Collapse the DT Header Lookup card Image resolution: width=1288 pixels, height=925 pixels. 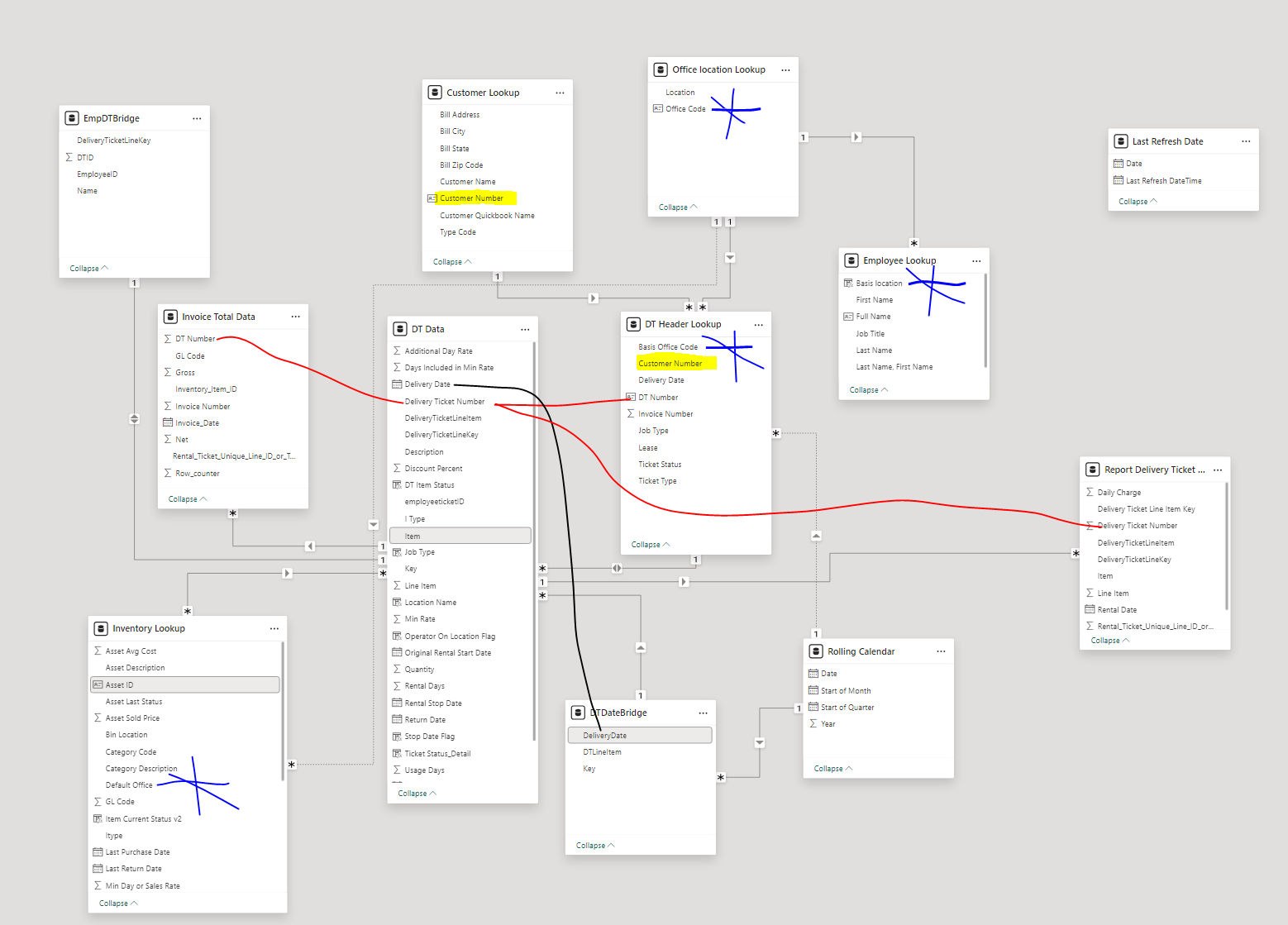coord(651,545)
